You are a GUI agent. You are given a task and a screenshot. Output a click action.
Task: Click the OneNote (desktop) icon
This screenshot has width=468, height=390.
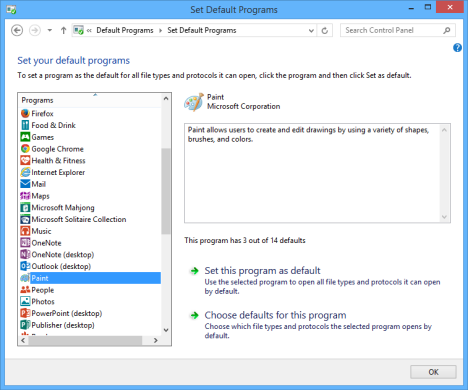[25, 255]
